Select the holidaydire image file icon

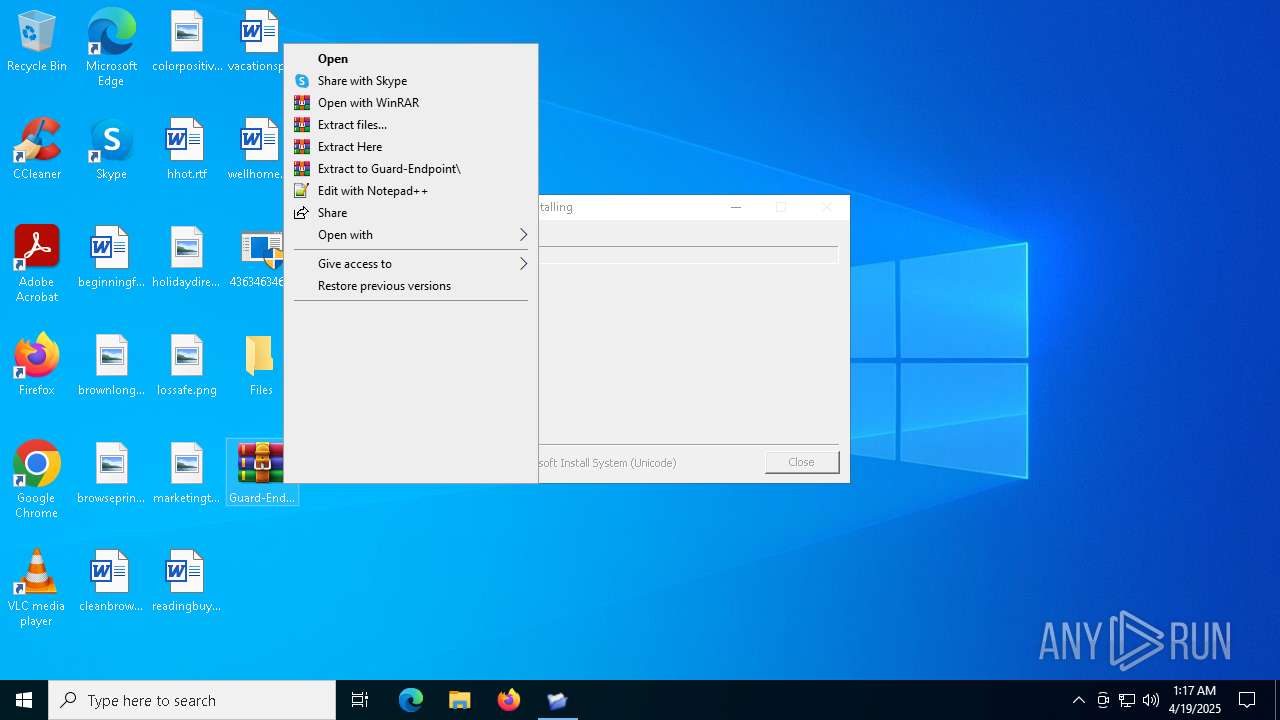(x=187, y=258)
